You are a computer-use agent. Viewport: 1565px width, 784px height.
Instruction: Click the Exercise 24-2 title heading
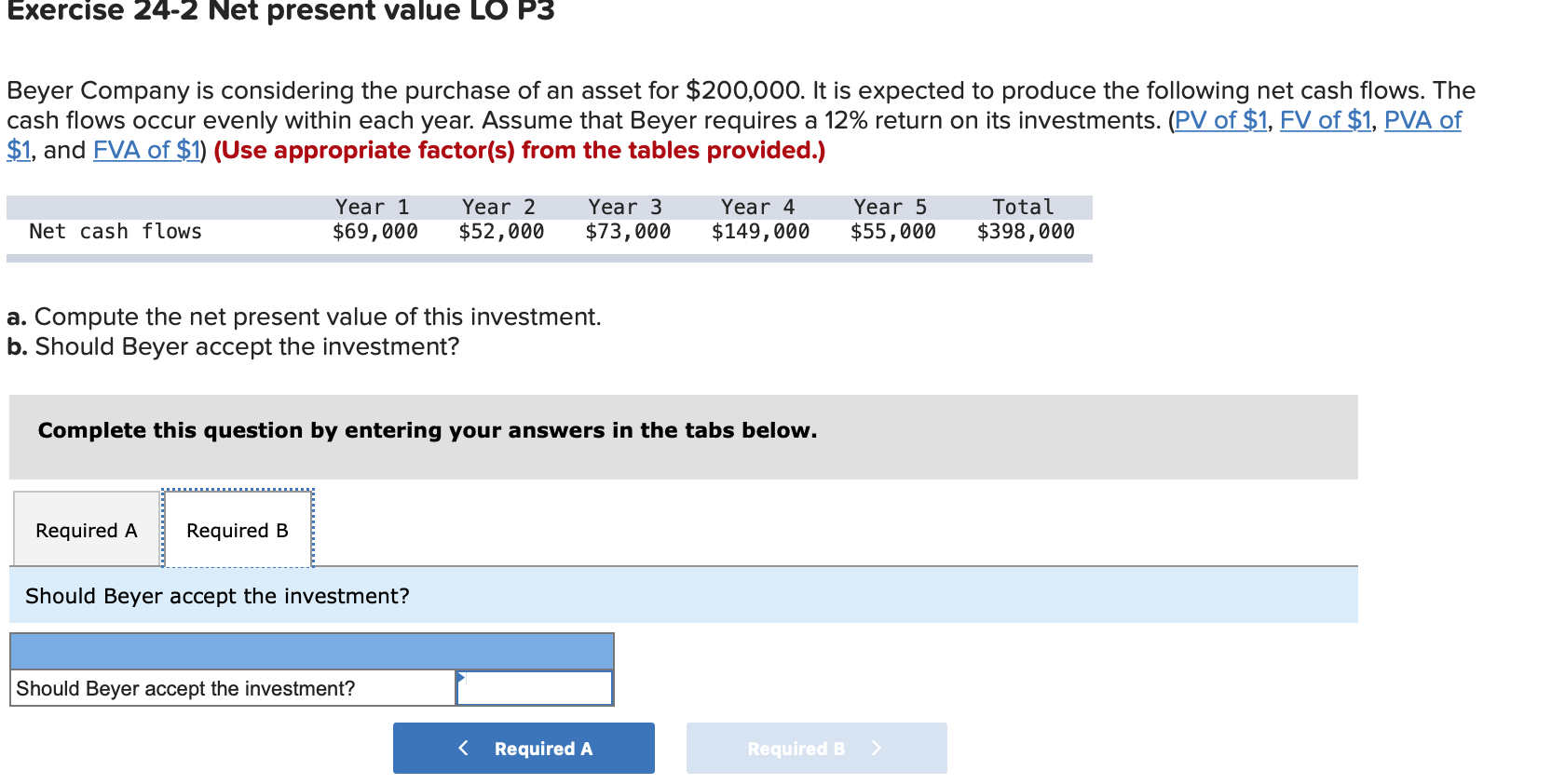click(279, 11)
